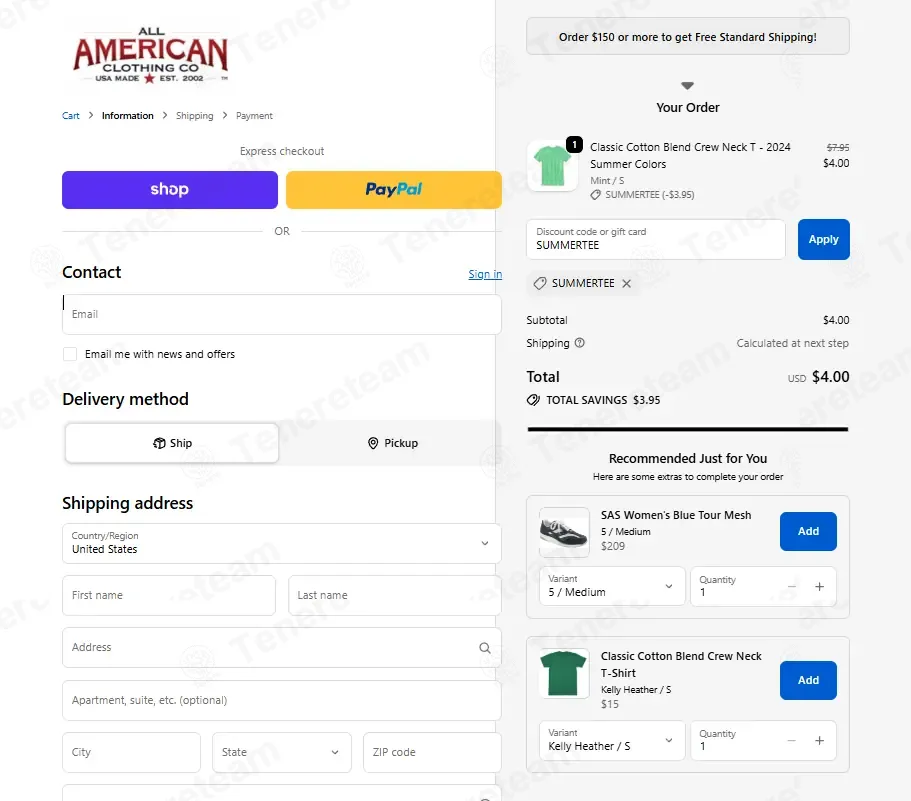The image size is (911, 801).
Task: Click the Sign in link
Action: (x=485, y=274)
